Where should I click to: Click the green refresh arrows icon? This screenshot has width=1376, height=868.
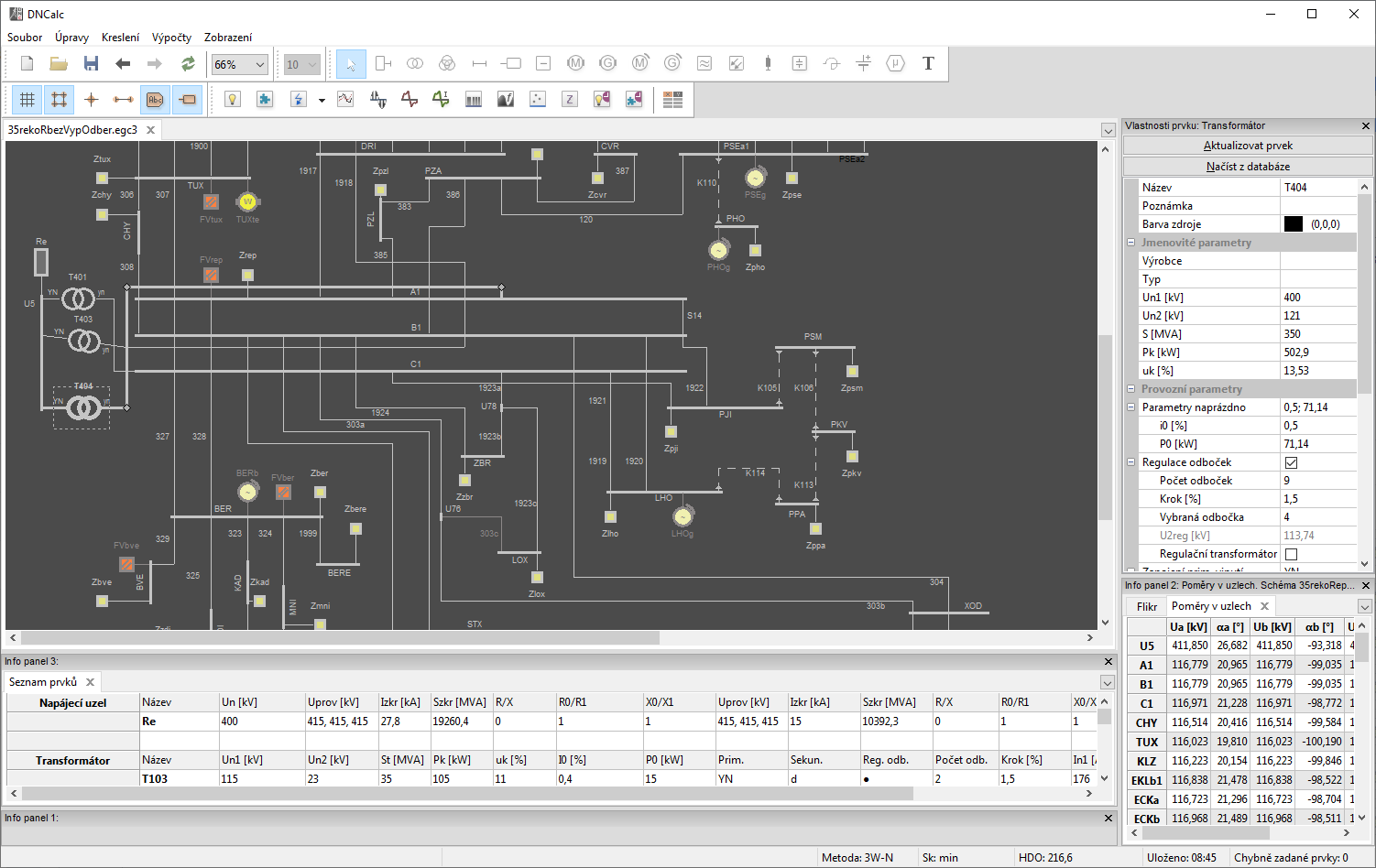[188, 63]
